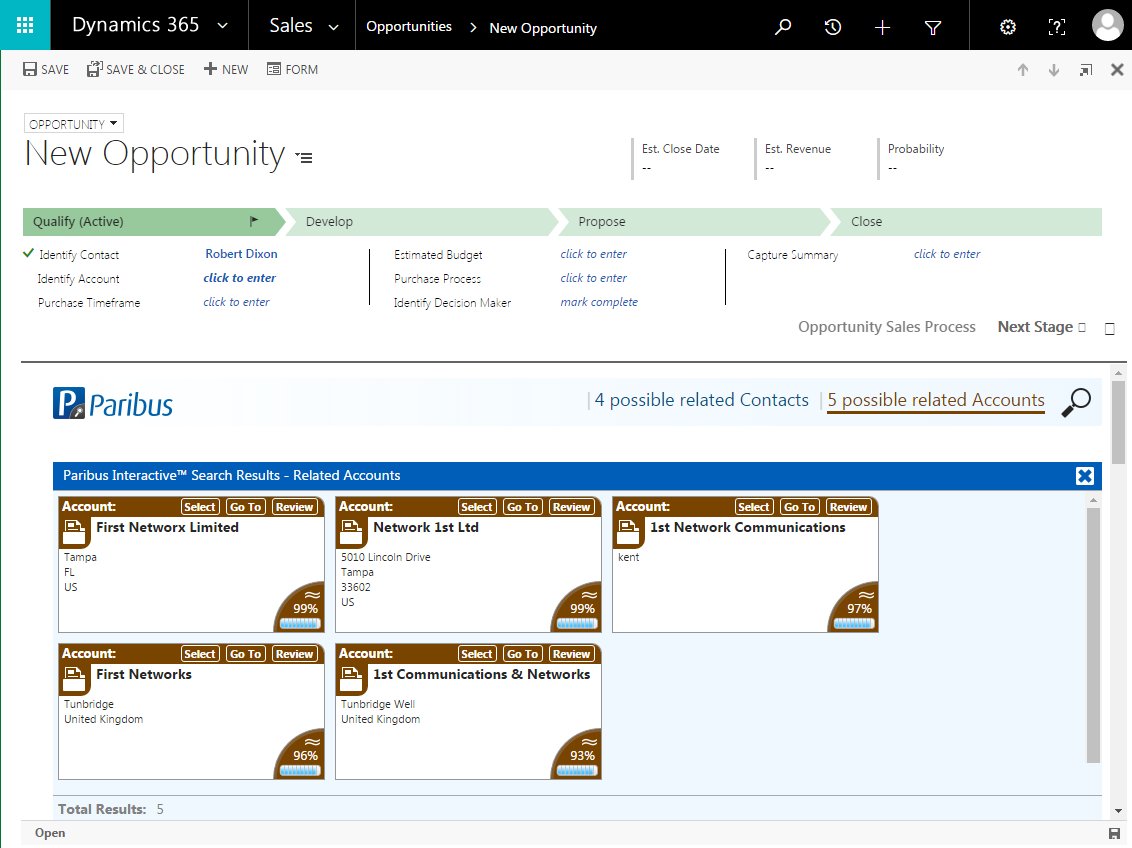The height and width of the screenshot is (848, 1132).
Task: Click the help question mark icon
Action: tap(1057, 27)
